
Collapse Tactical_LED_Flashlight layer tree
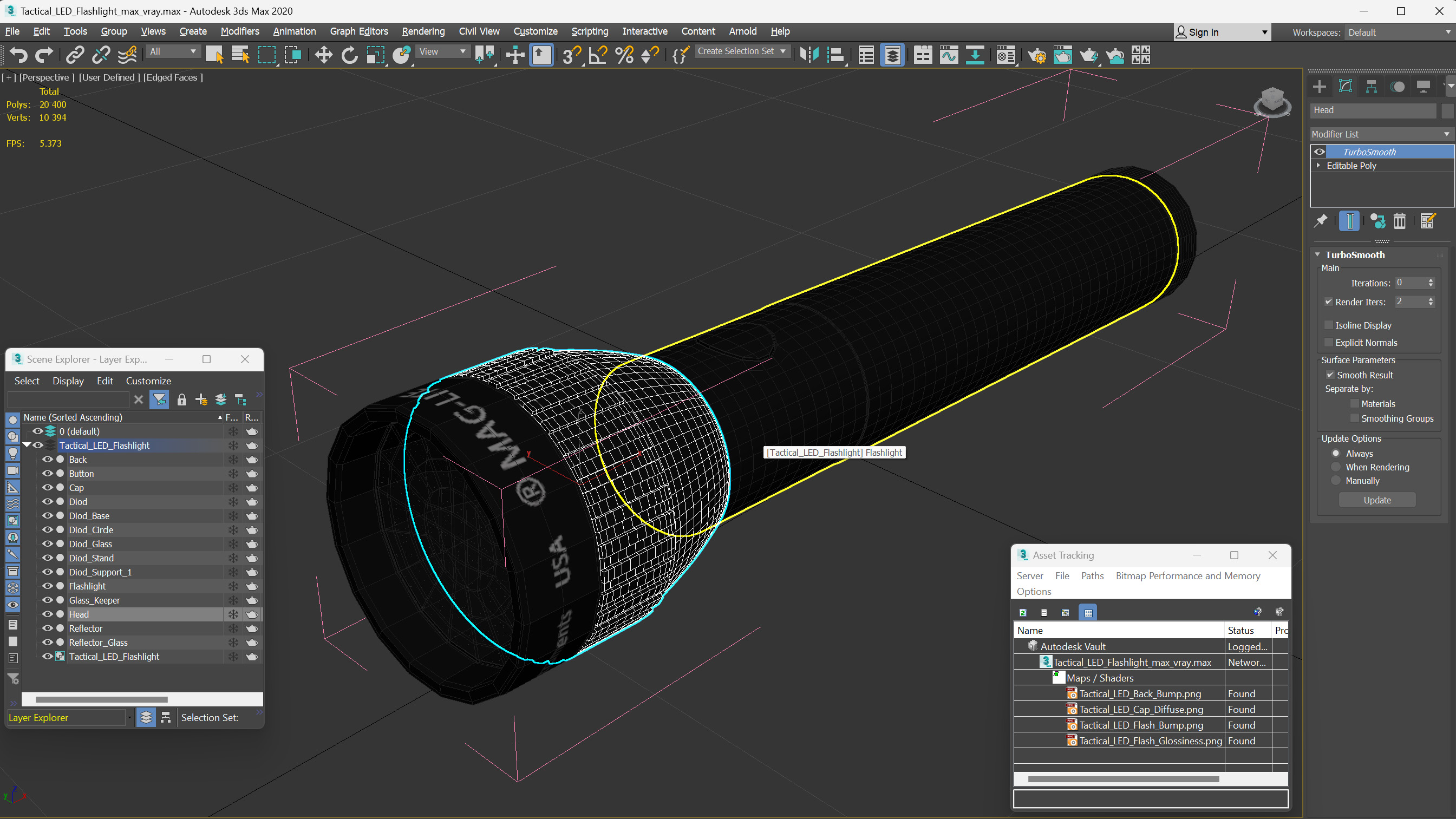point(27,445)
